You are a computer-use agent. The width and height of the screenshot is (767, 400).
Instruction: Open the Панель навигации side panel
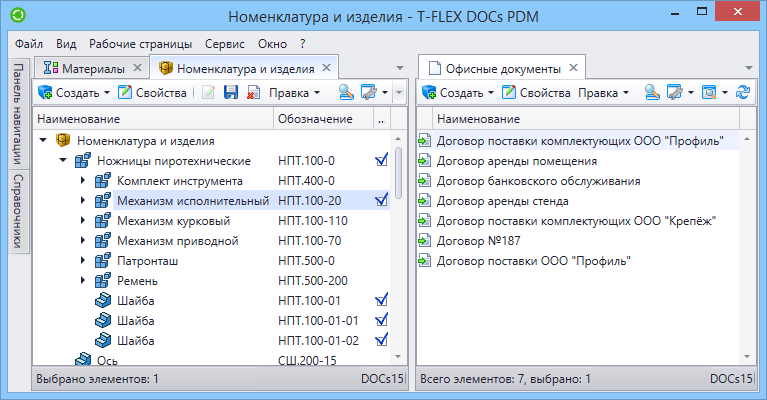[19, 113]
